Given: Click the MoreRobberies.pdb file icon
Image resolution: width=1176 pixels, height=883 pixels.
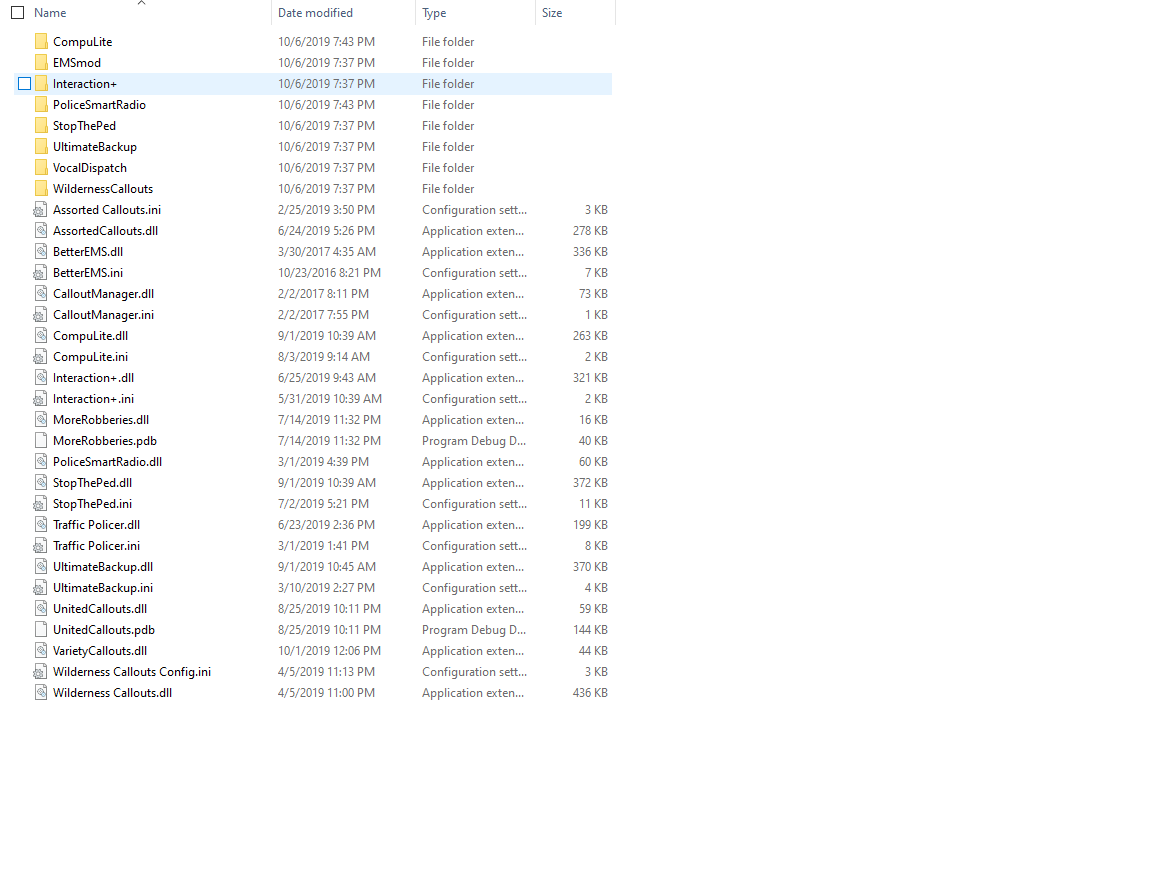Looking at the screenshot, I should (41, 440).
